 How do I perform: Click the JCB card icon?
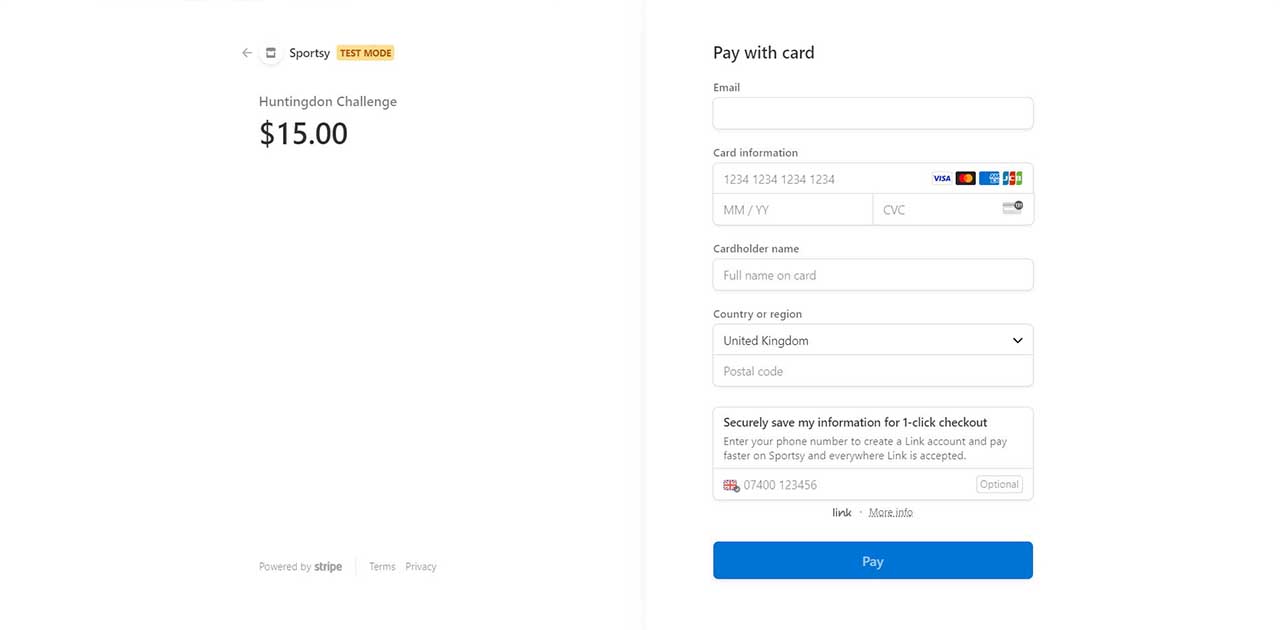1012,178
